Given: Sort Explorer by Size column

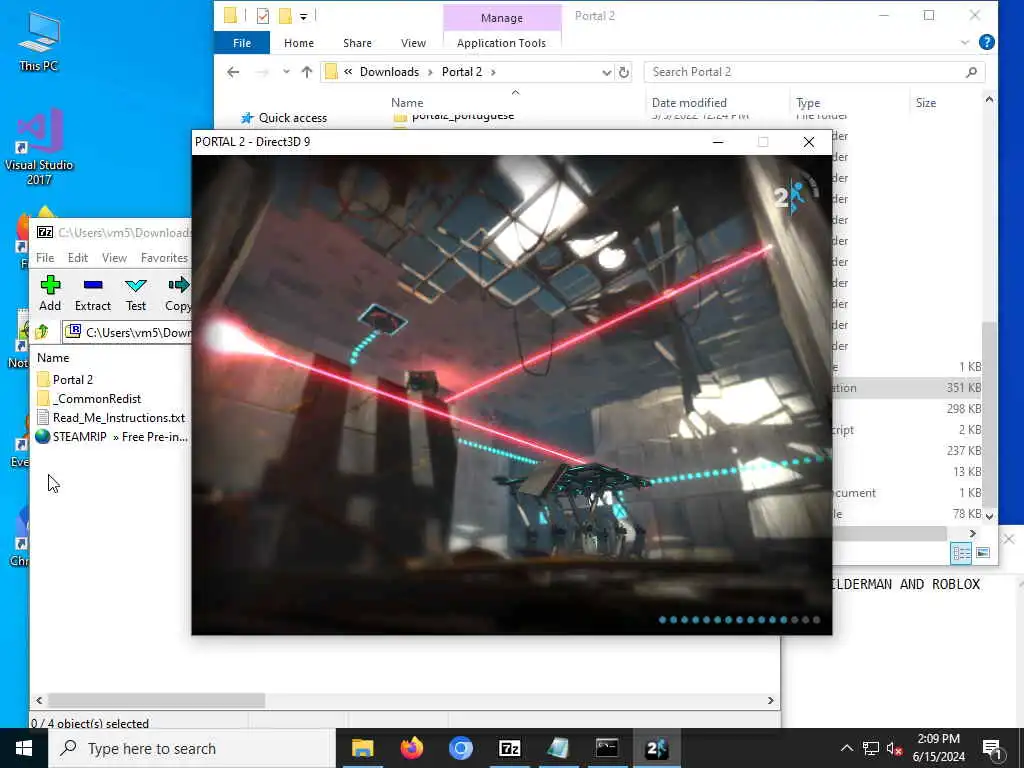Looking at the screenshot, I should coord(925,103).
